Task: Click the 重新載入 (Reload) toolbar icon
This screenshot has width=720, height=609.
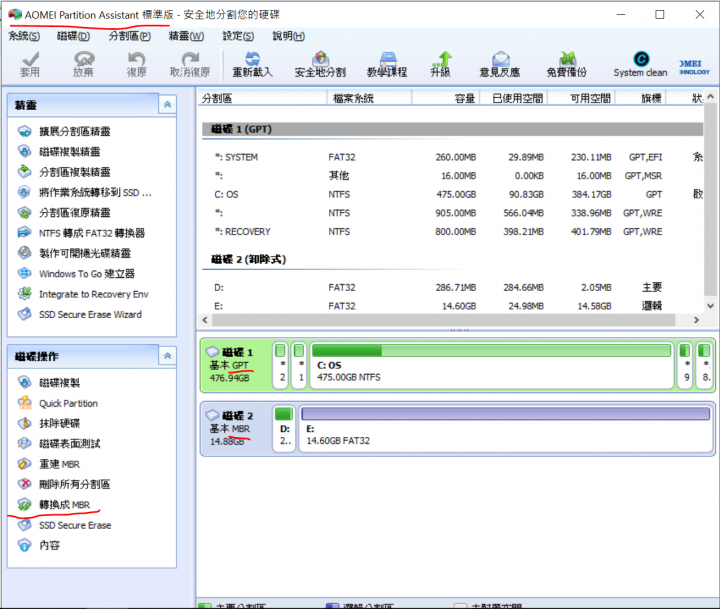Action: [252, 64]
